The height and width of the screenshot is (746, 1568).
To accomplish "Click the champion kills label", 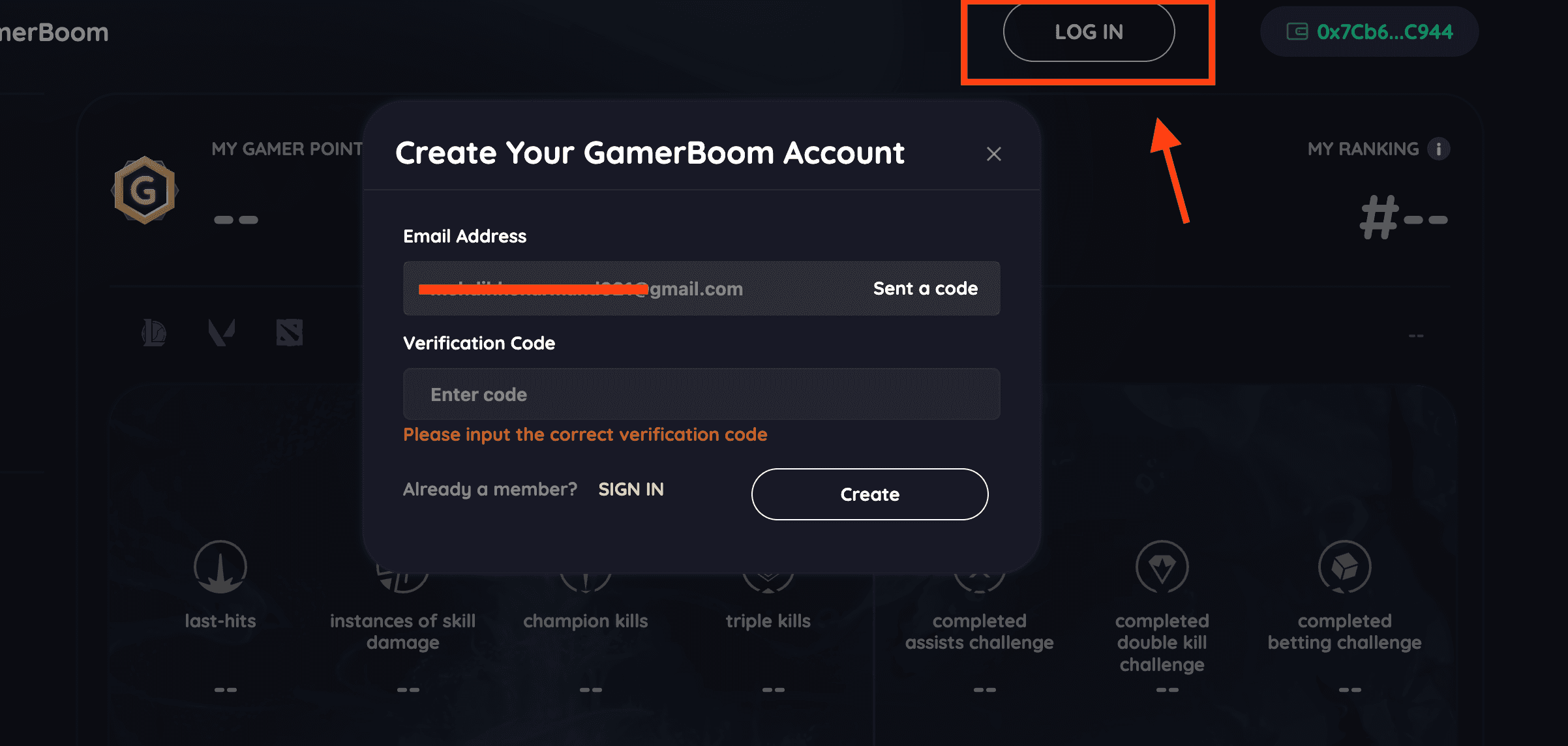I will (585, 621).
